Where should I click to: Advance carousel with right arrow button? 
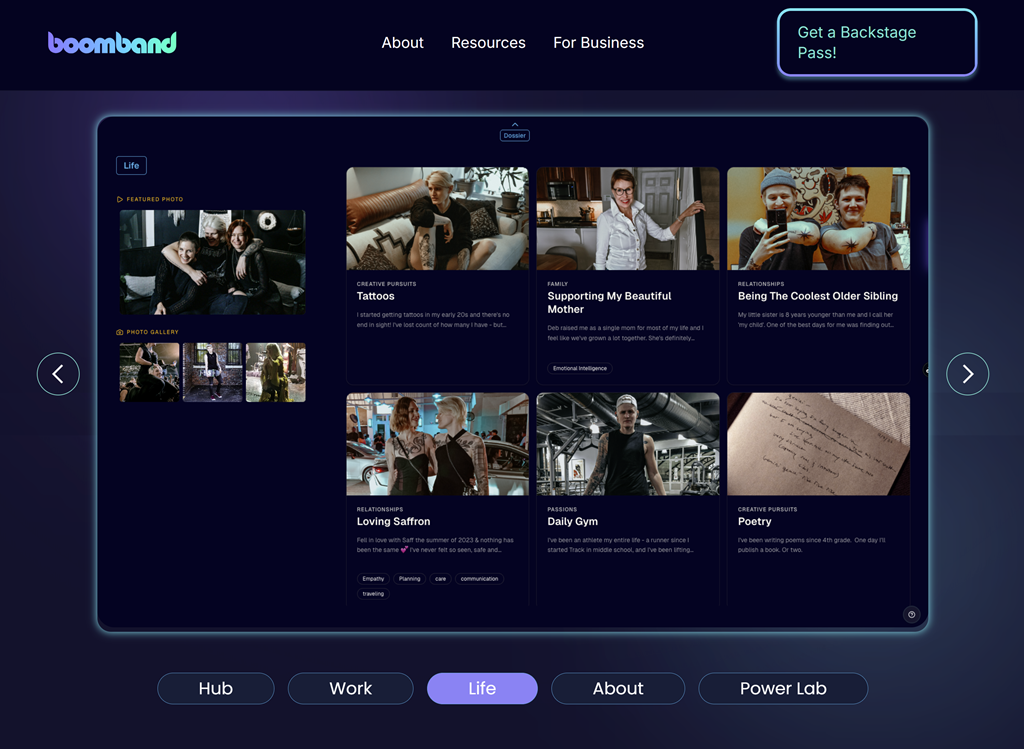[967, 374]
